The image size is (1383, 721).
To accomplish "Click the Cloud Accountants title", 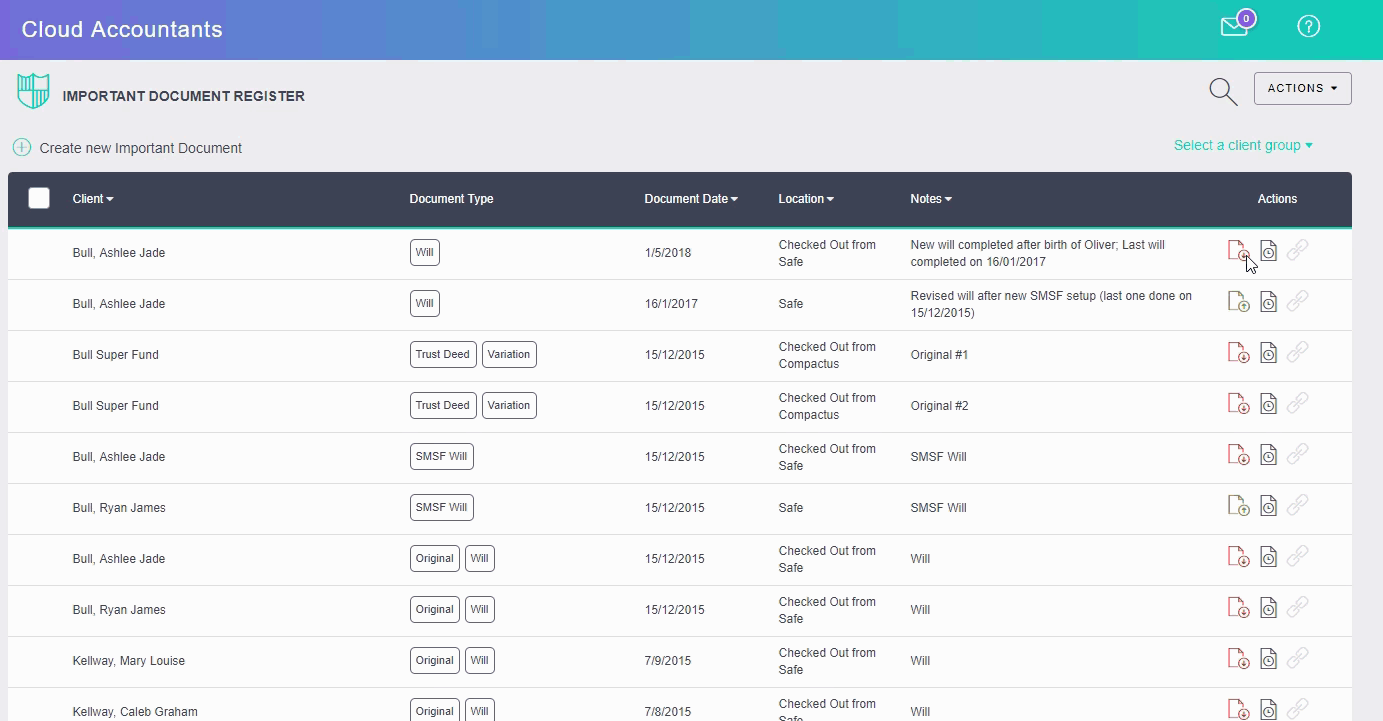I will click(122, 29).
